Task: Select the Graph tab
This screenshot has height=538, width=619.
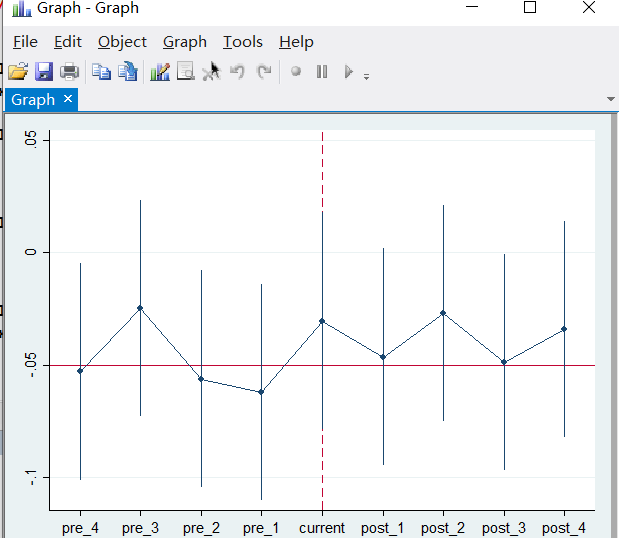Action: coord(33,100)
